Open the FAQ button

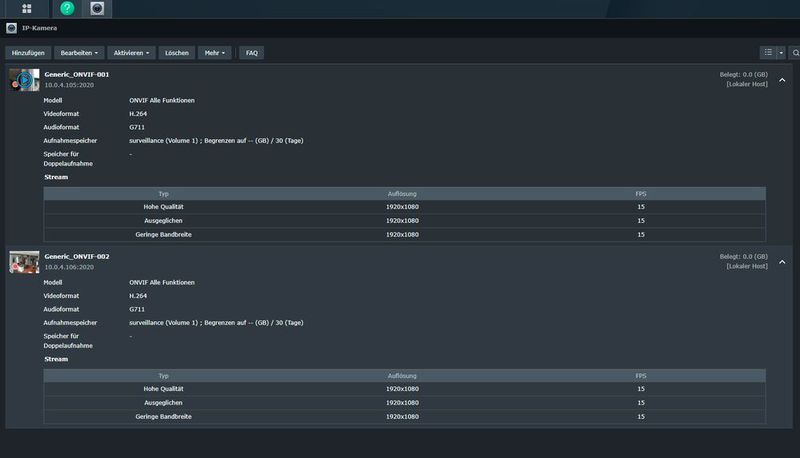coord(252,52)
